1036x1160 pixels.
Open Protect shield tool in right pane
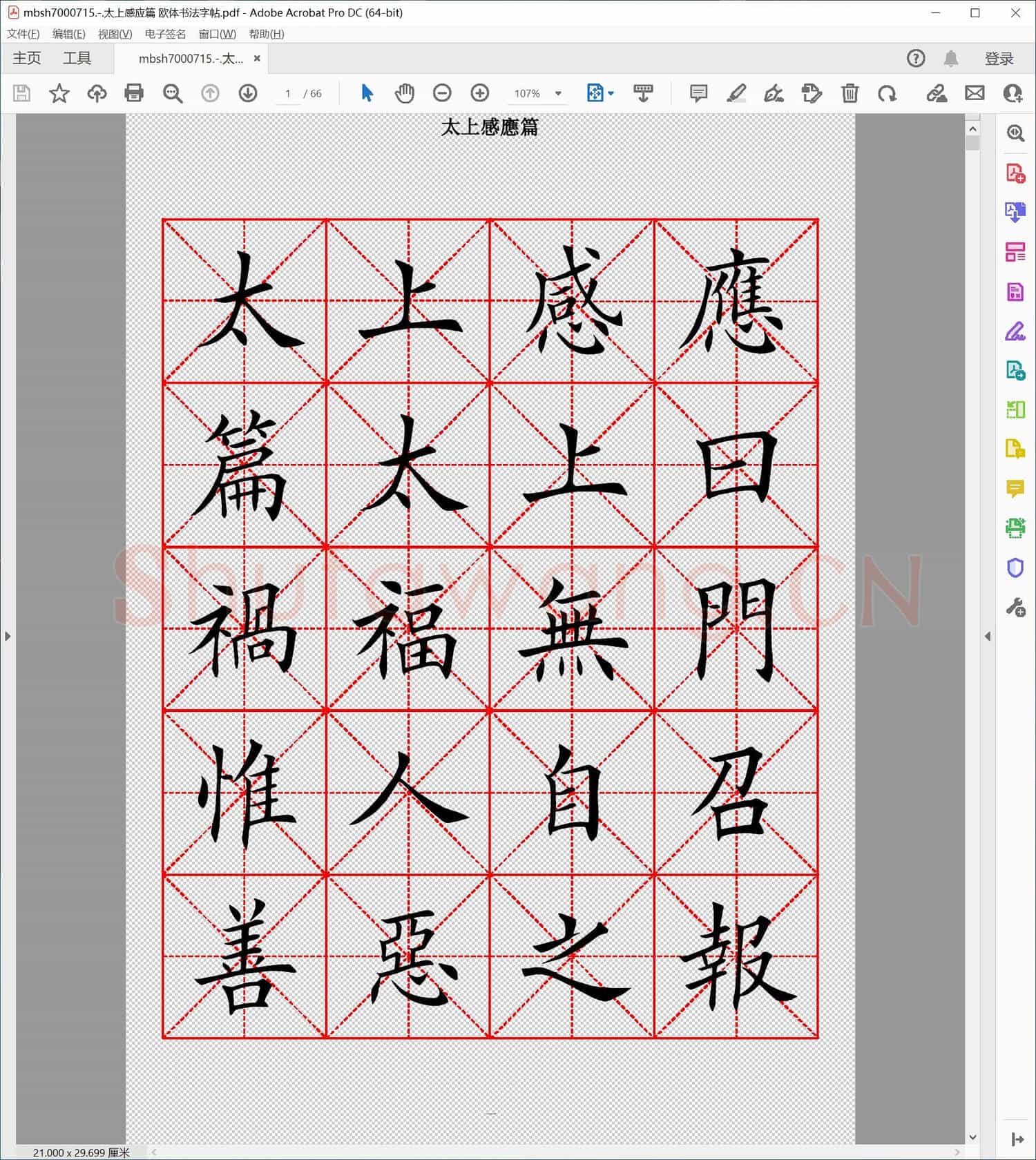click(1015, 568)
